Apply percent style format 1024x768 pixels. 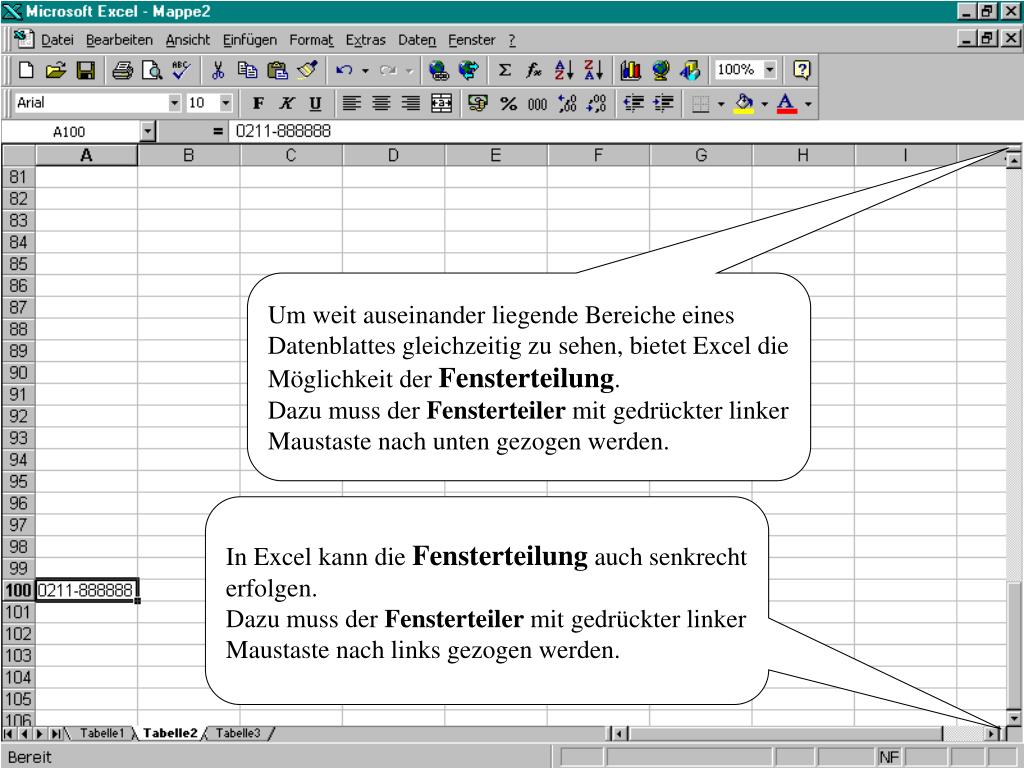(x=508, y=103)
